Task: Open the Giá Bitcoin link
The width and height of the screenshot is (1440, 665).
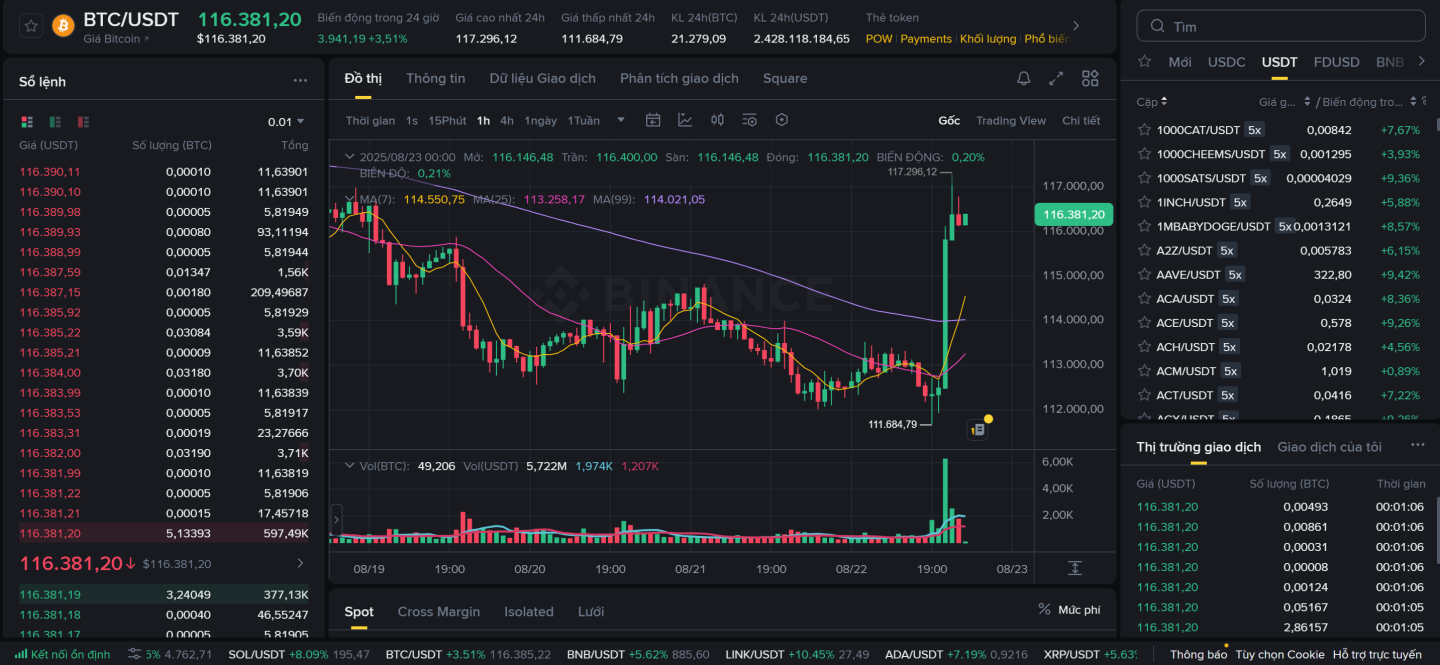Action: click(116, 39)
